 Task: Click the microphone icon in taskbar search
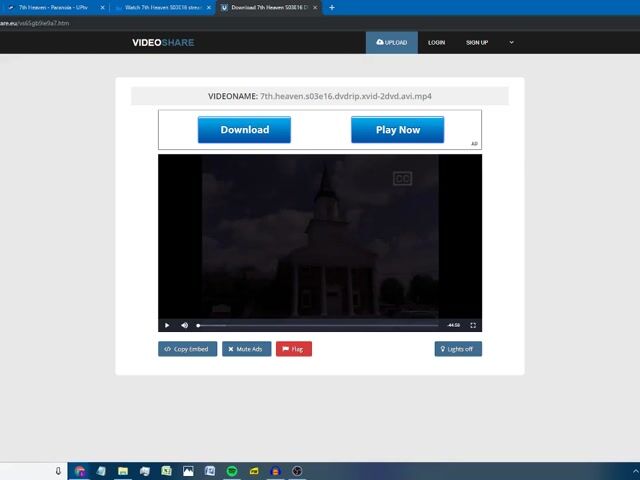click(58, 471)
